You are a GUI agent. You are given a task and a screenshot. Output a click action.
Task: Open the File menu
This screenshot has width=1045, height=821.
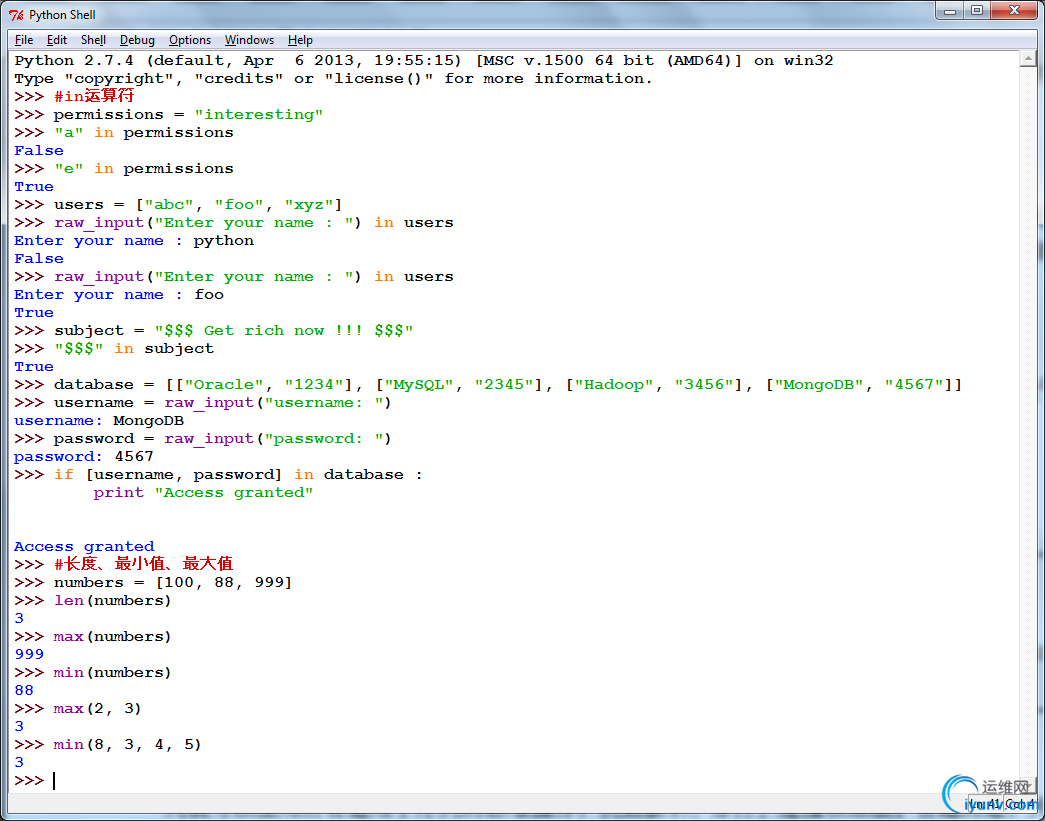click(x=24, y=40)
